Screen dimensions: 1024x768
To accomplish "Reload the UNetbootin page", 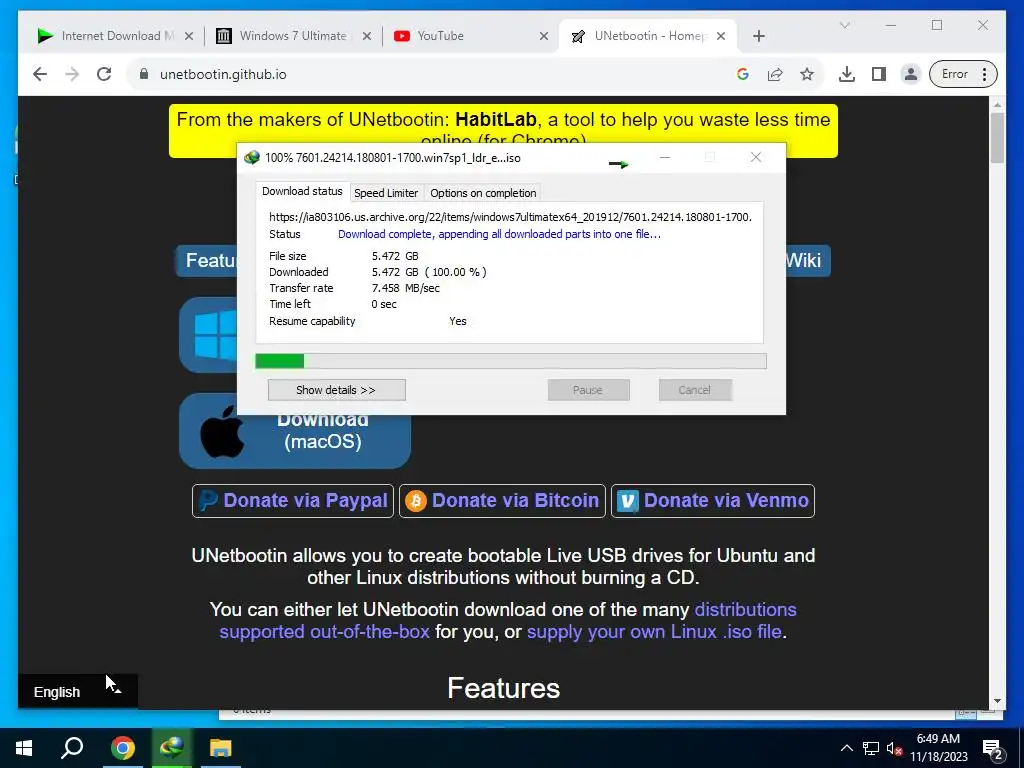I will (104, 74).
